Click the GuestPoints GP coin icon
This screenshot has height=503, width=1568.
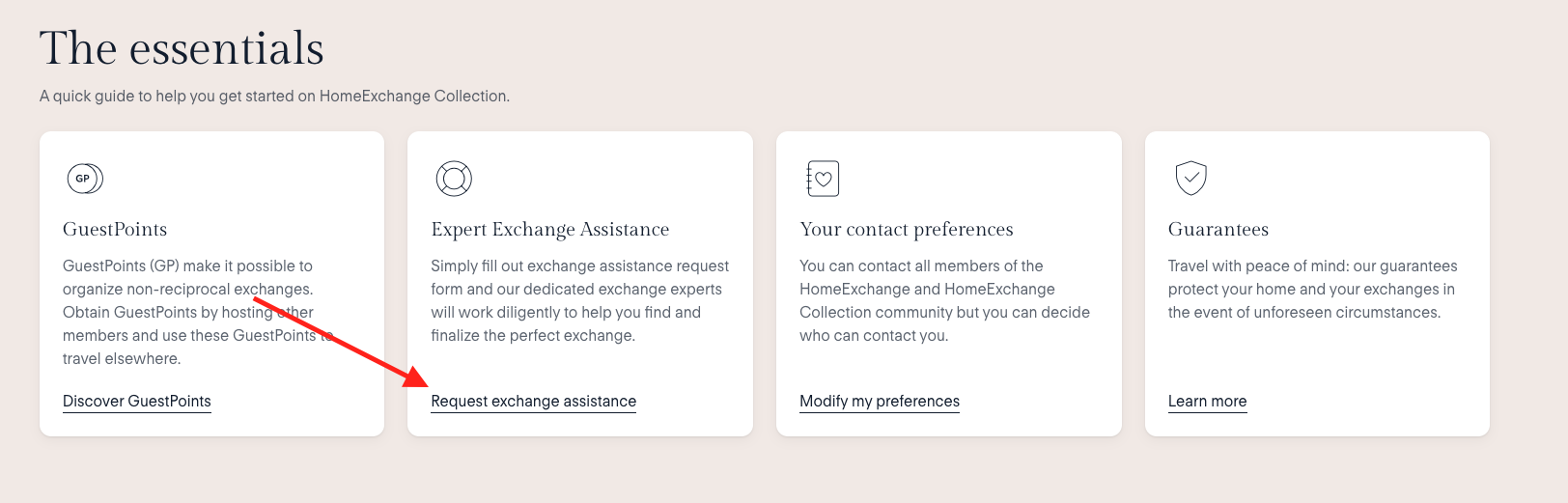point(85,179)
